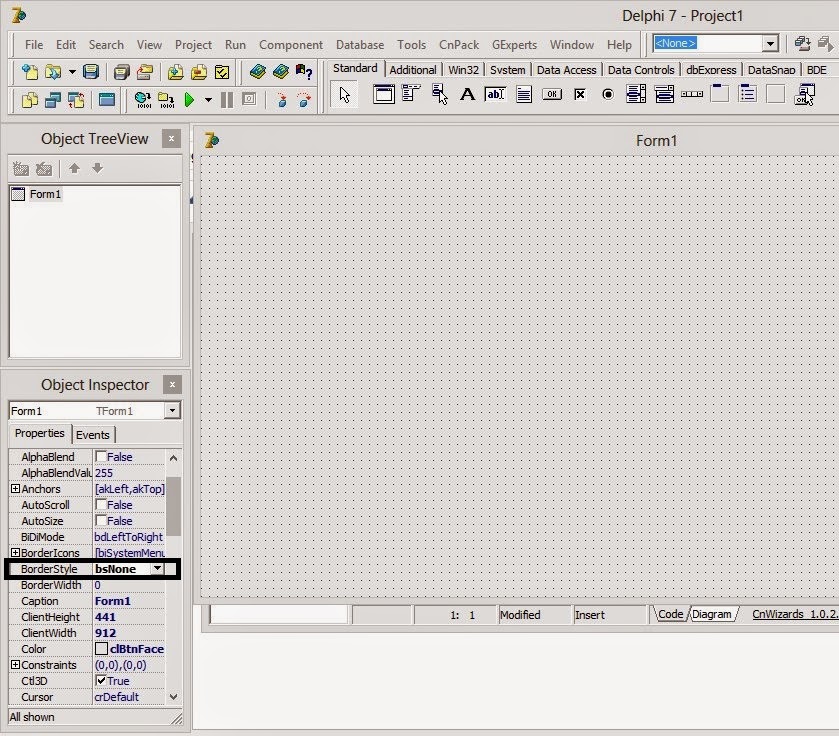The height and width of the screenshot is (736, 839).
Task: Select the Memo component icon
Action: (524, 95)
